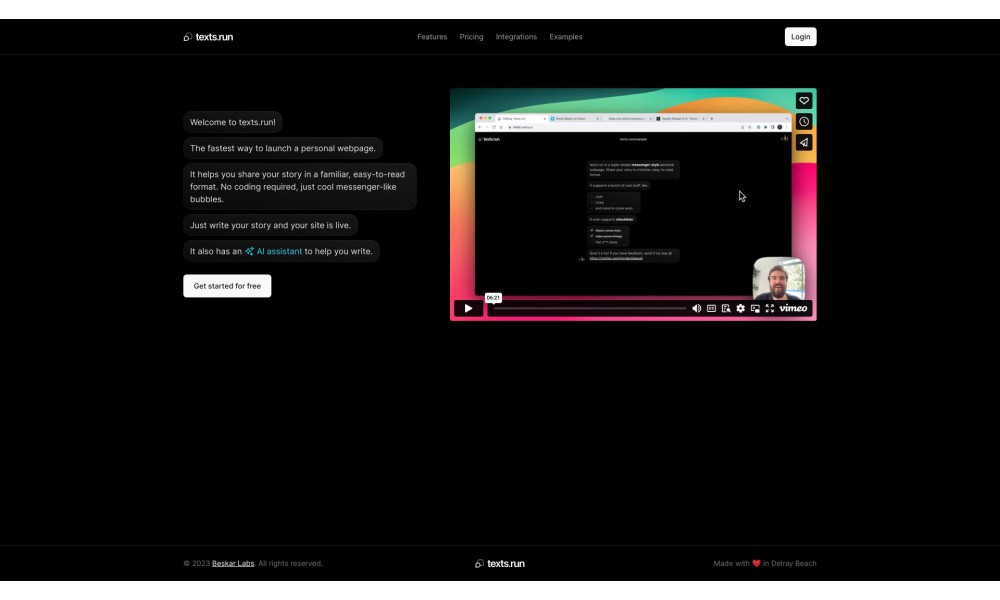The height and width of the screenshot is (600, 1000).
Task: Click the texts.run logo in the header
Action: (208, 37)
